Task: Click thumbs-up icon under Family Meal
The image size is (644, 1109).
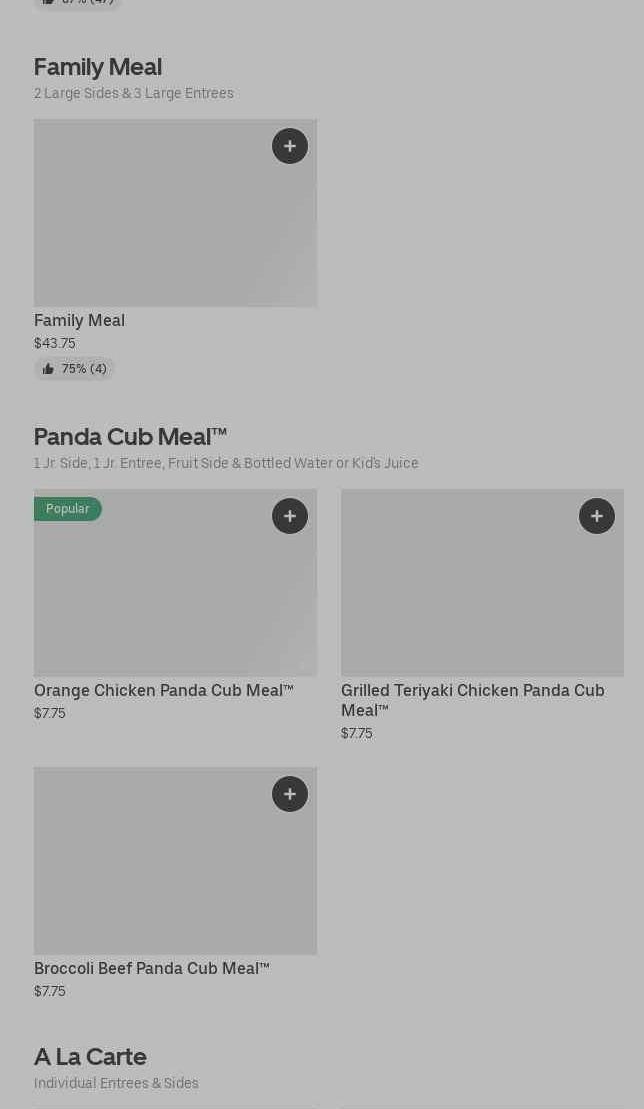Action: coord(48,369)
